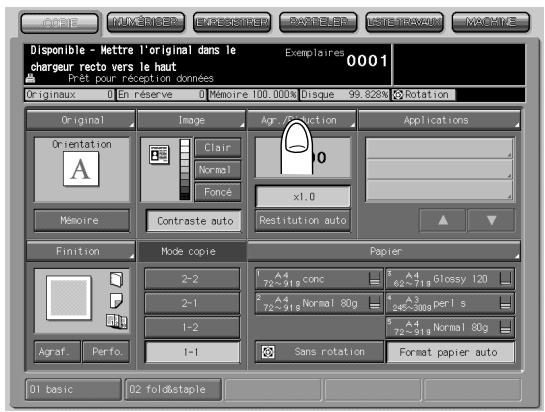Viewport: 545px width, 412px height.
Task: Select the corner-fold page finishing icon
Action: pyautogui.click(x=116, y=301)
